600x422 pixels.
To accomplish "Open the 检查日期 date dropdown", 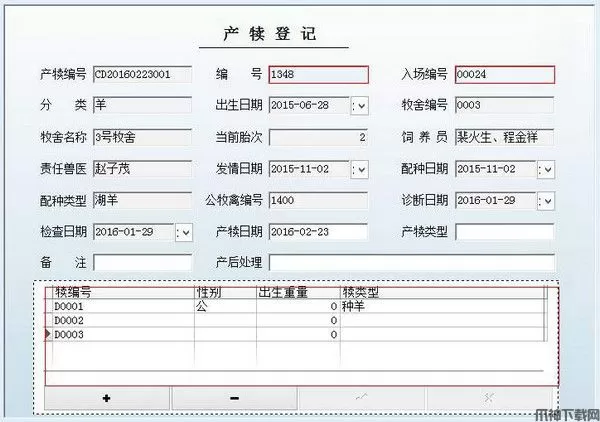I will (184, 232).
